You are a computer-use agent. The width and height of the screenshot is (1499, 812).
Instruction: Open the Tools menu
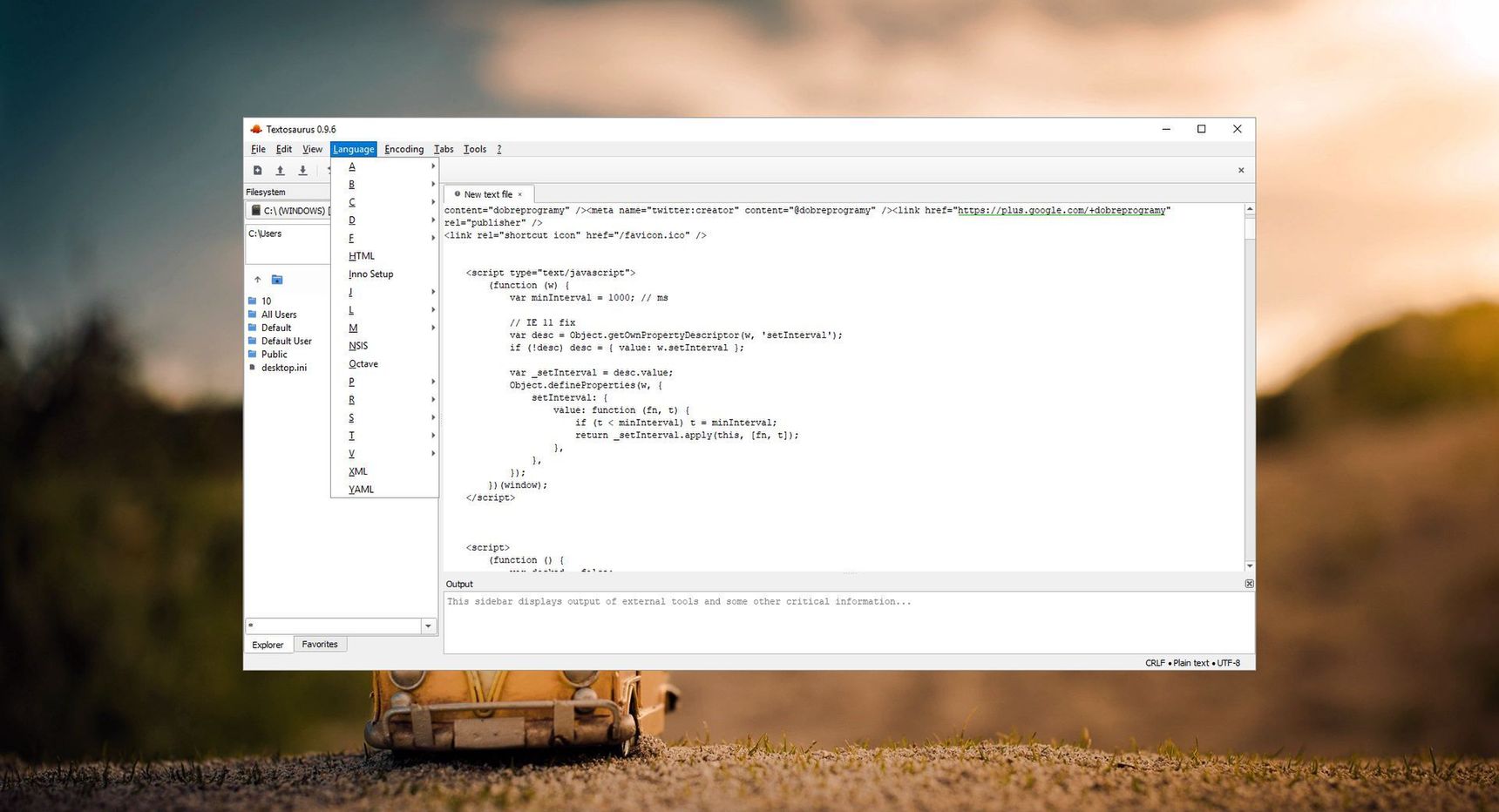click(475, 149)
